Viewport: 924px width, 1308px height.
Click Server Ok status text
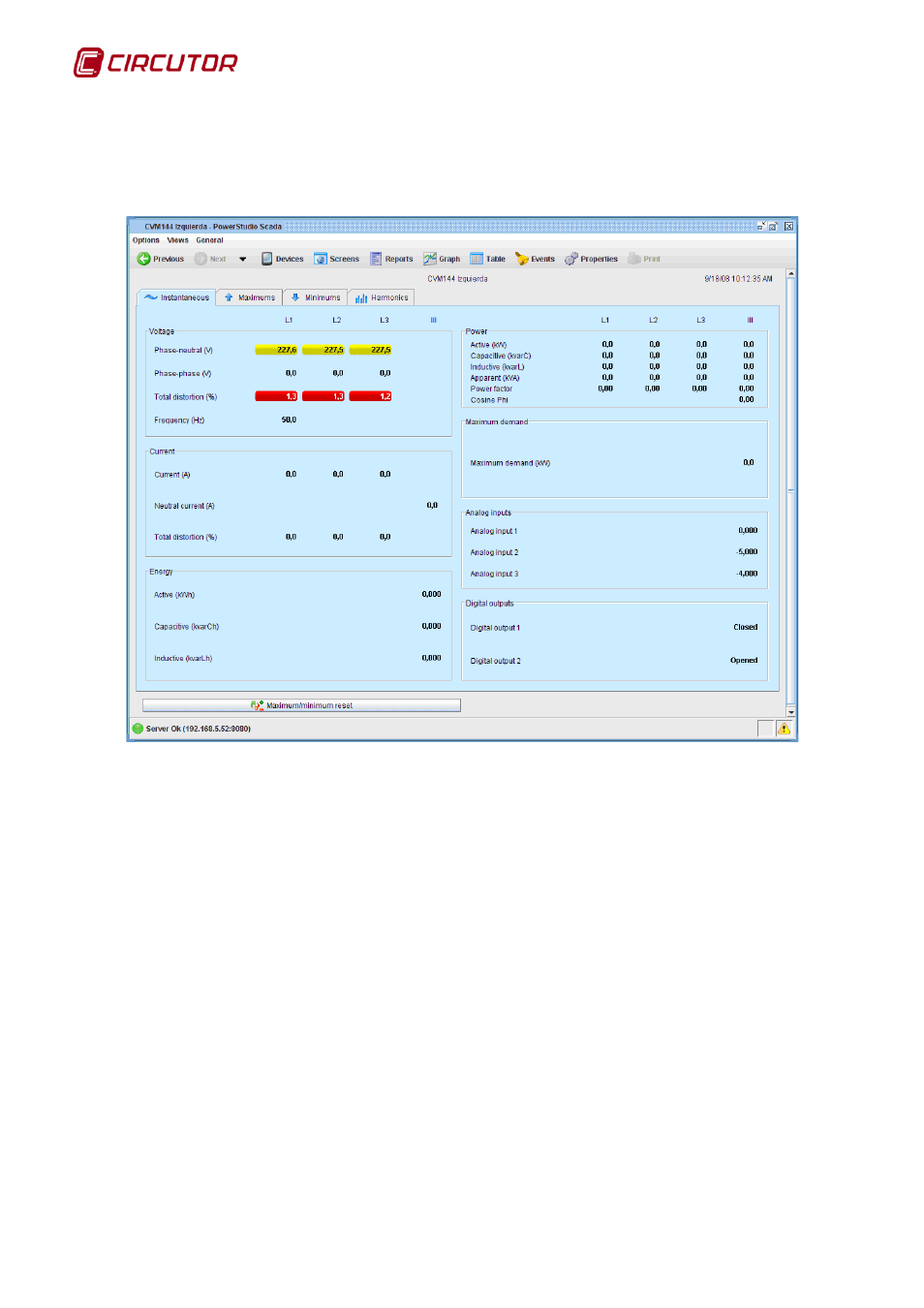coord(199,729)
